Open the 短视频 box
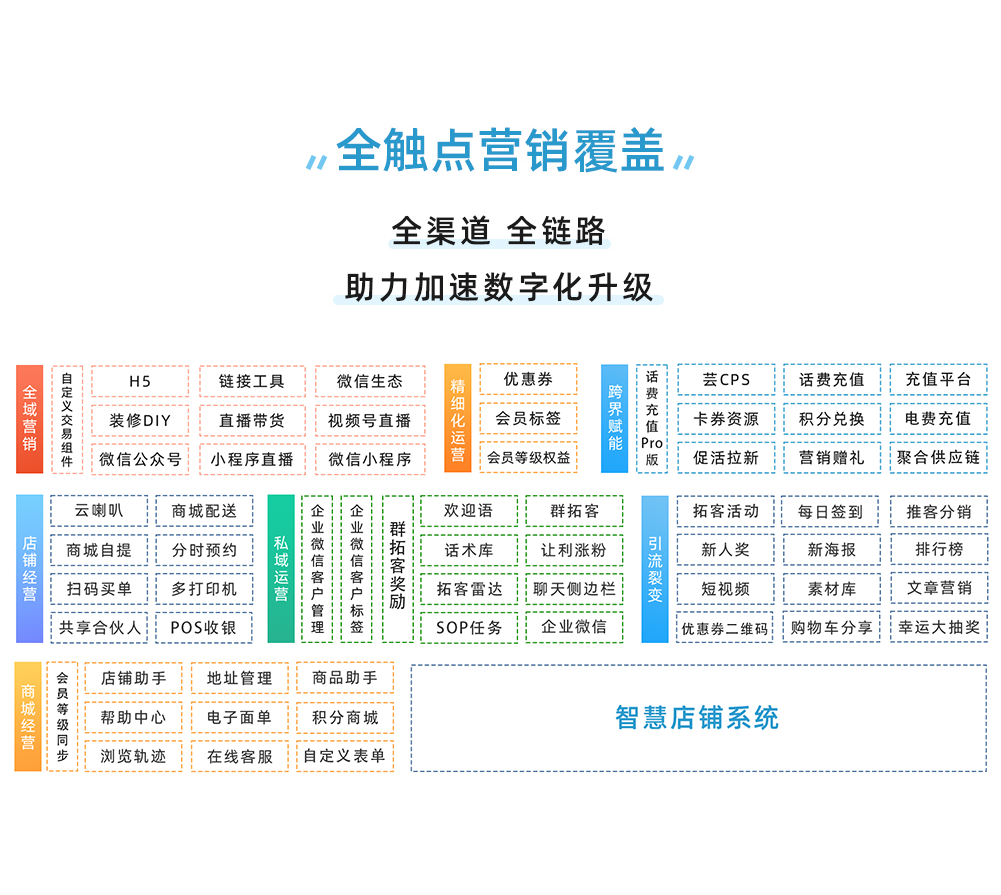This screenshot has width=1001, height=895. click(726, 589)
